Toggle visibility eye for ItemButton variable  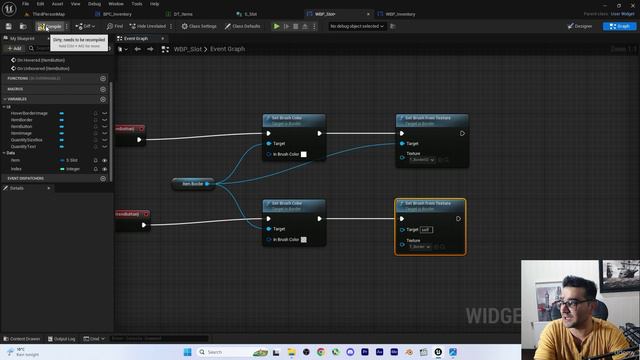[104, 127]
